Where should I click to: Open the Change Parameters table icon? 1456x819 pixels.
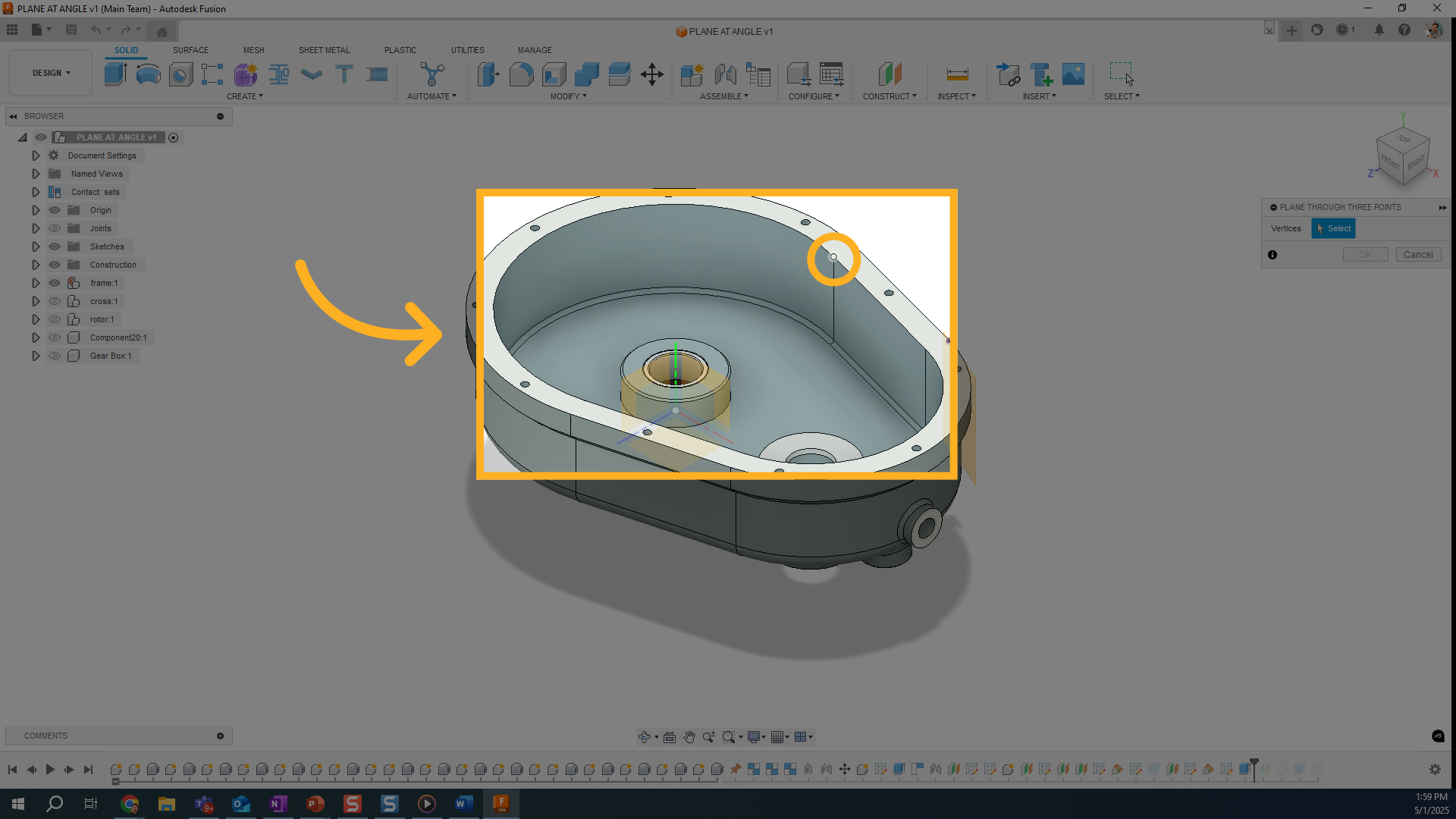(x=832, y=74)
